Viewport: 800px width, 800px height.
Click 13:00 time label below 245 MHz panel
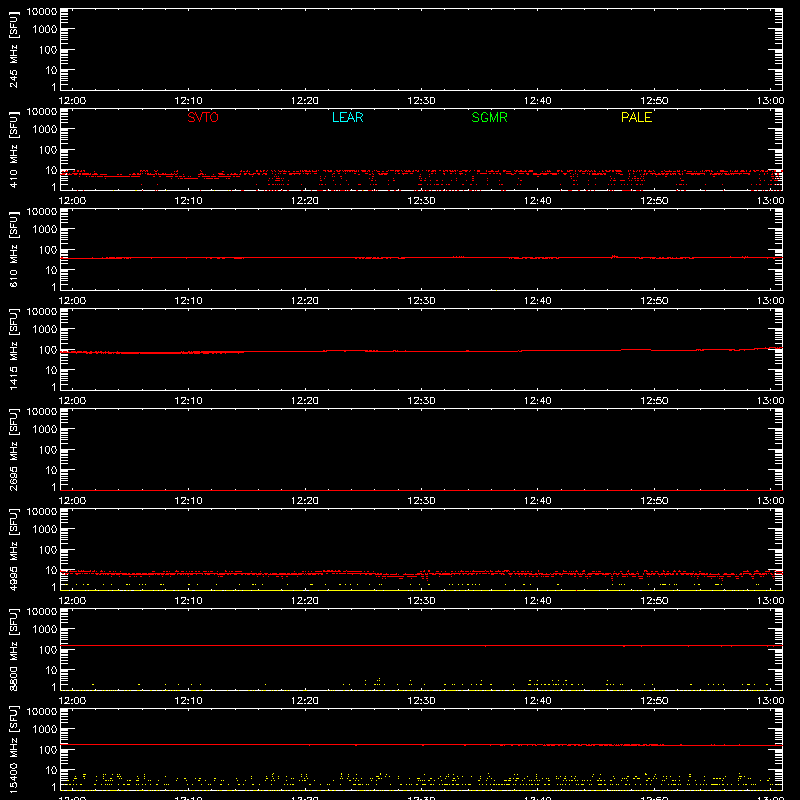[x=770, y=101]
